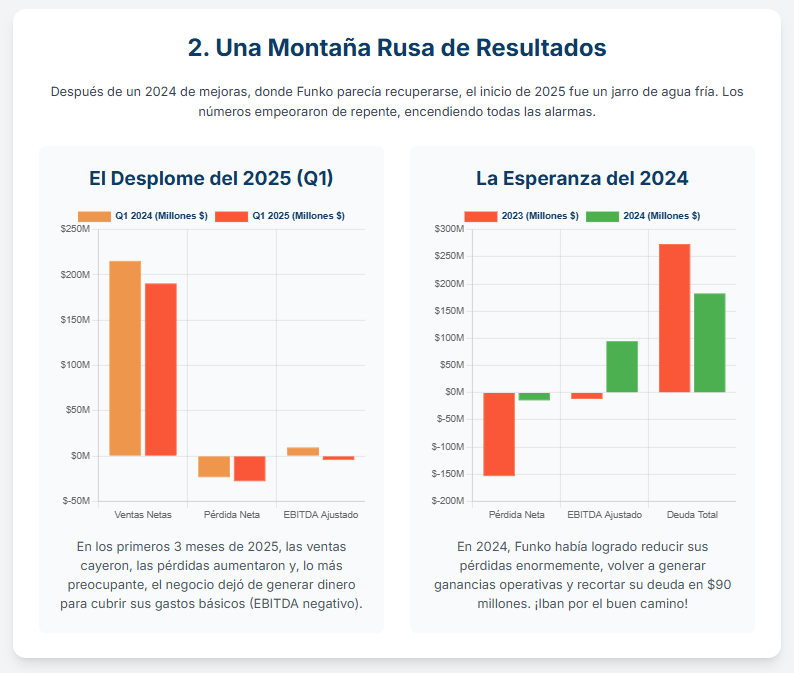Viewport: 794px width, 673px height.
Task: Toggle the 2023 legend swatch
Action: click(x=481, y=216)
